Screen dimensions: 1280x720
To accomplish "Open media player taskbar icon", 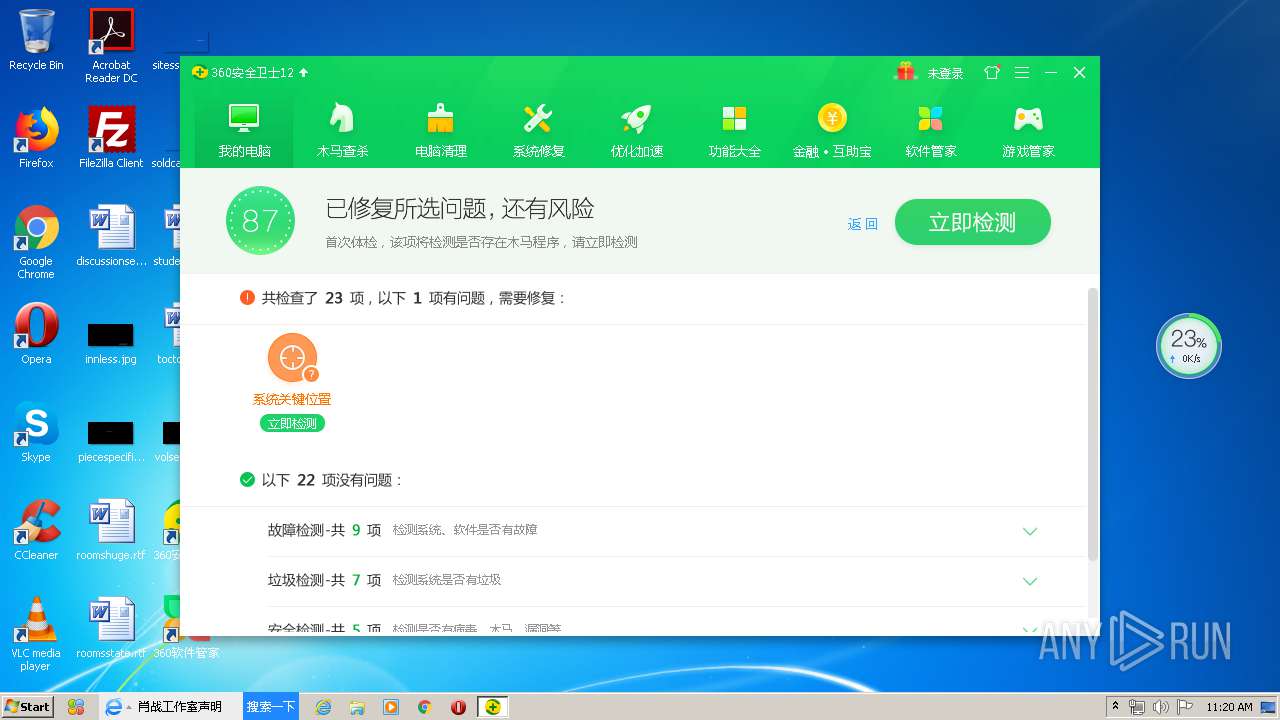I will click(391, 707).
